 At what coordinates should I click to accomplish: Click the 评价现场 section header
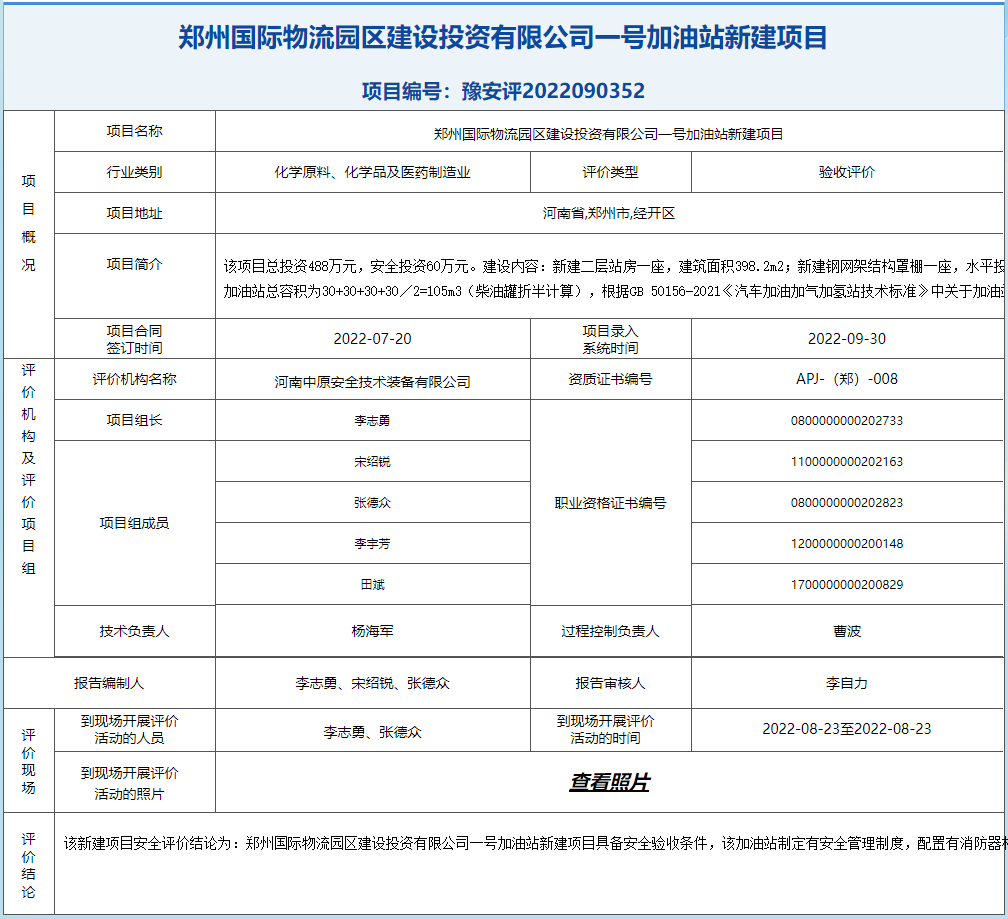(28, 761)
